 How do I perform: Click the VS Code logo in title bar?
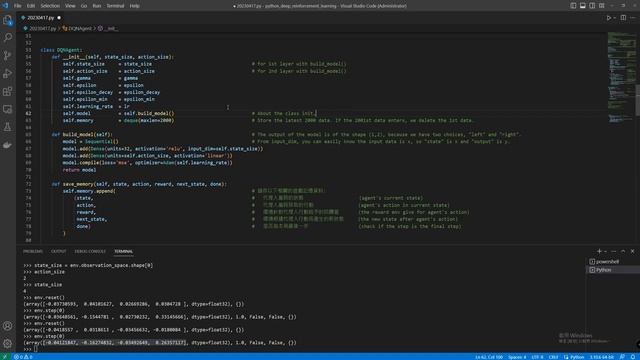(5, 6)
